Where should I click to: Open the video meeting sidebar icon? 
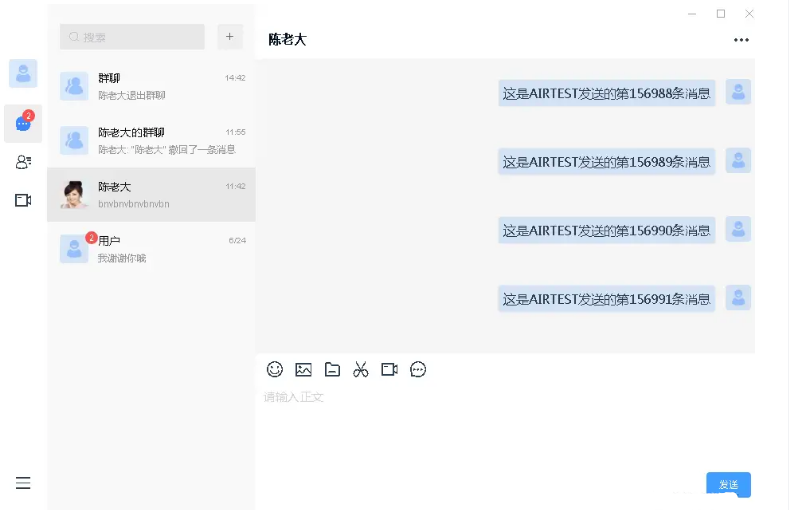[23, 200]
